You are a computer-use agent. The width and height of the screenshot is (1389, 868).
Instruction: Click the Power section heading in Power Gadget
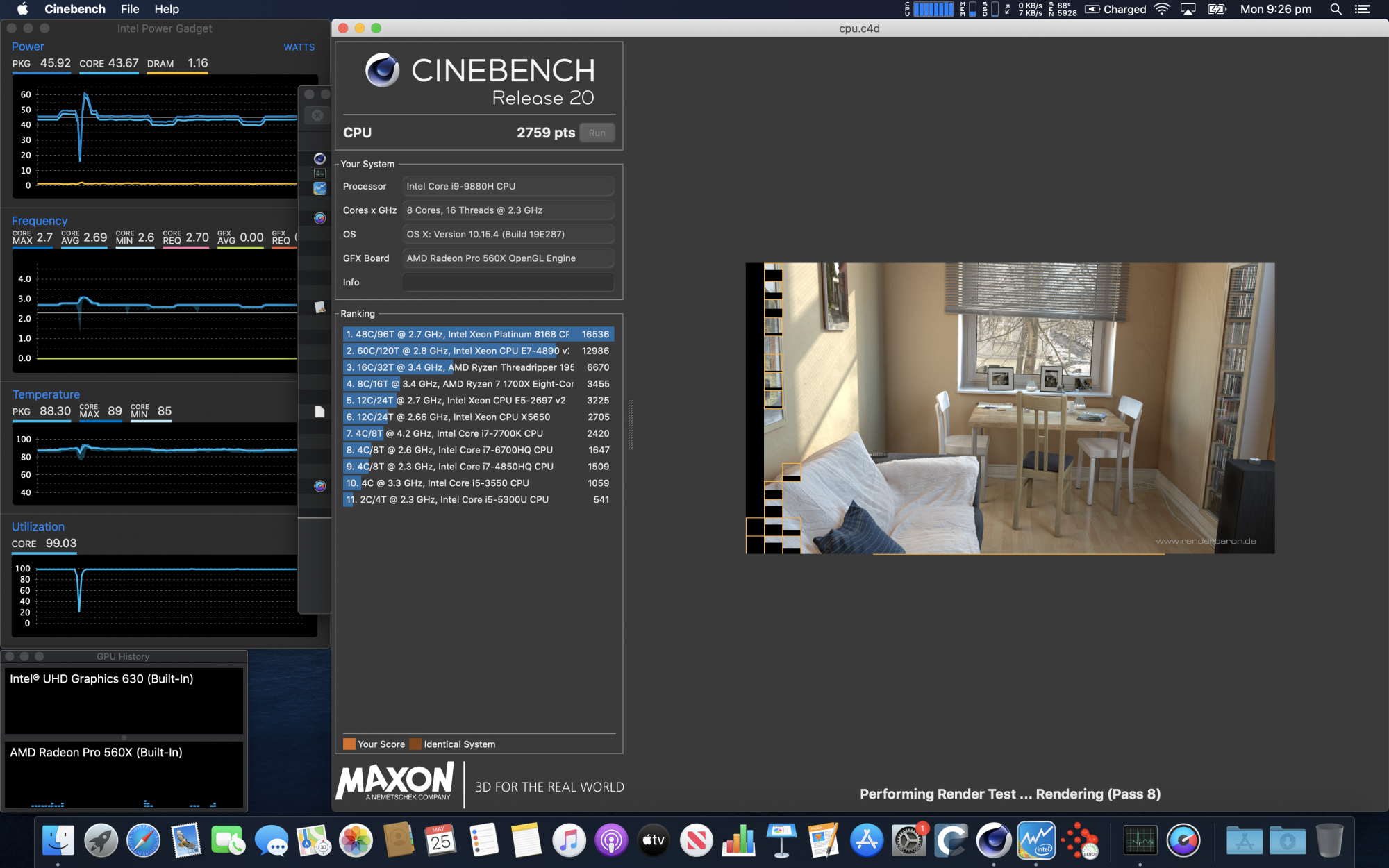point(28,47)
